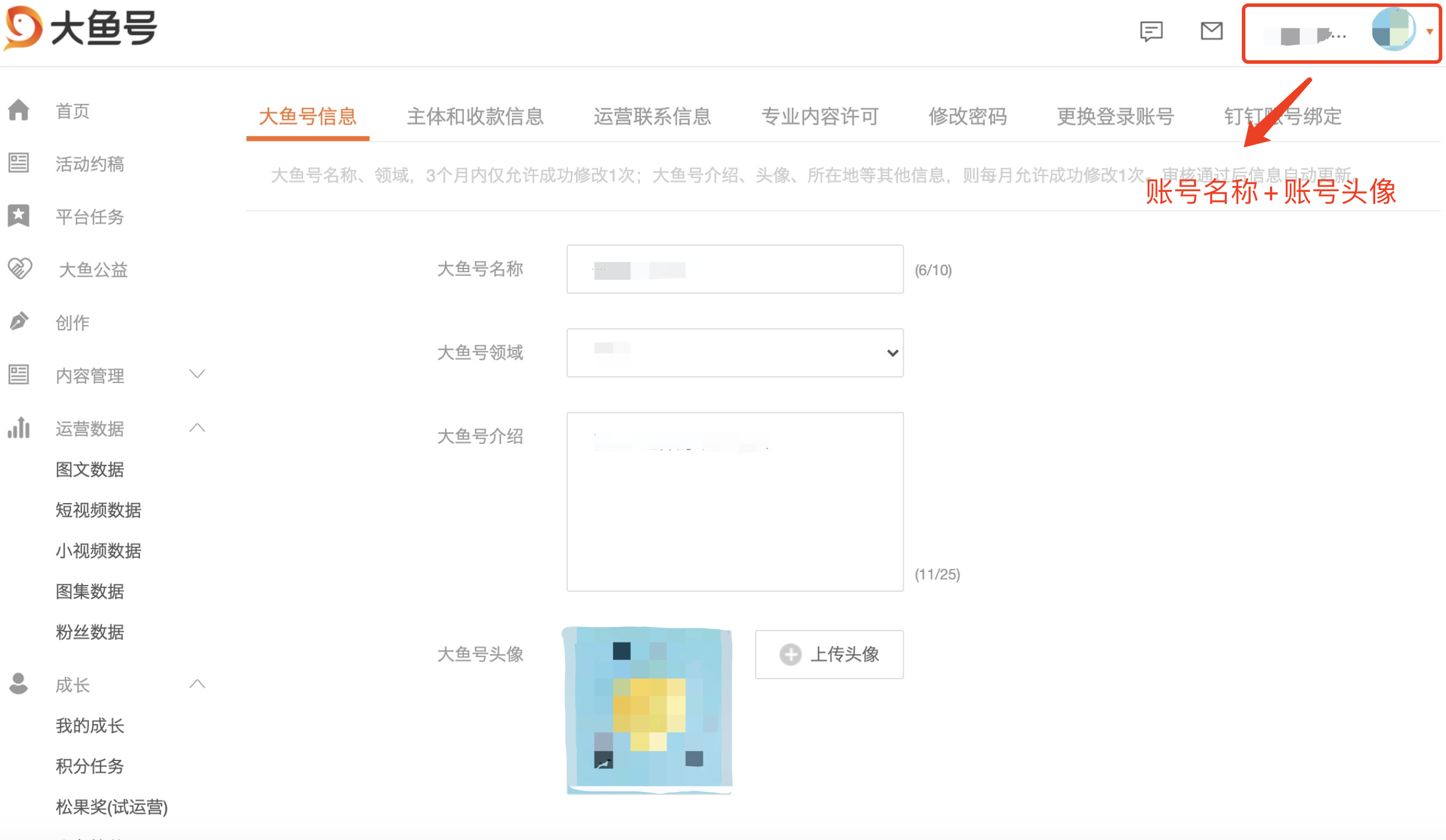
Task: Open 粉丝数据 submenu item
Action: (x=89, y=632)
